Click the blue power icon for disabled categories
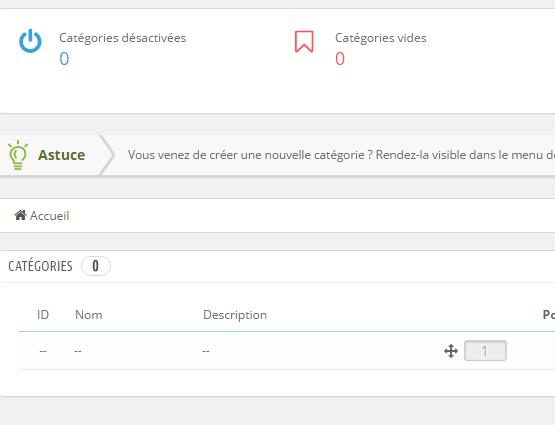Viewport: 555px width, 425px height. (30, 41)
